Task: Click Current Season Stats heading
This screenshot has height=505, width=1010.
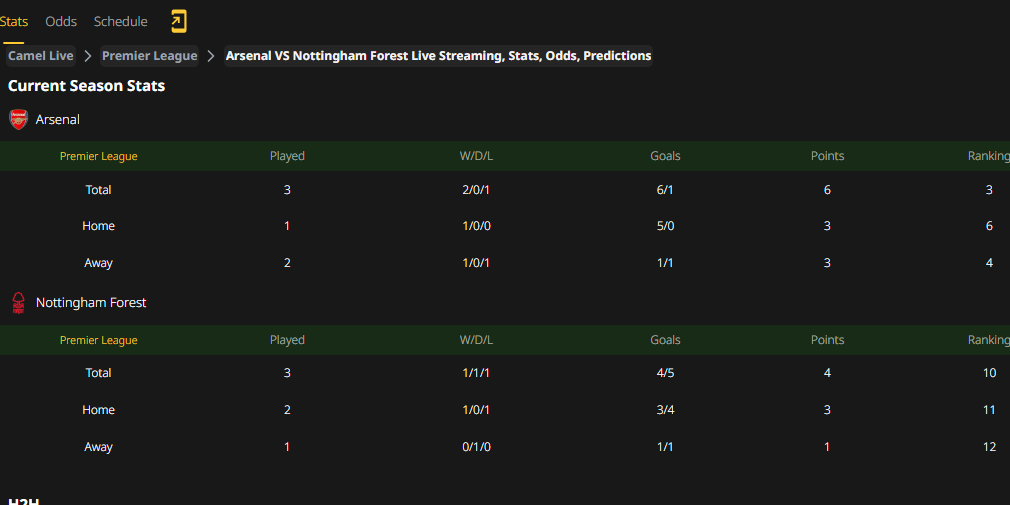Action: click(86, 86)
